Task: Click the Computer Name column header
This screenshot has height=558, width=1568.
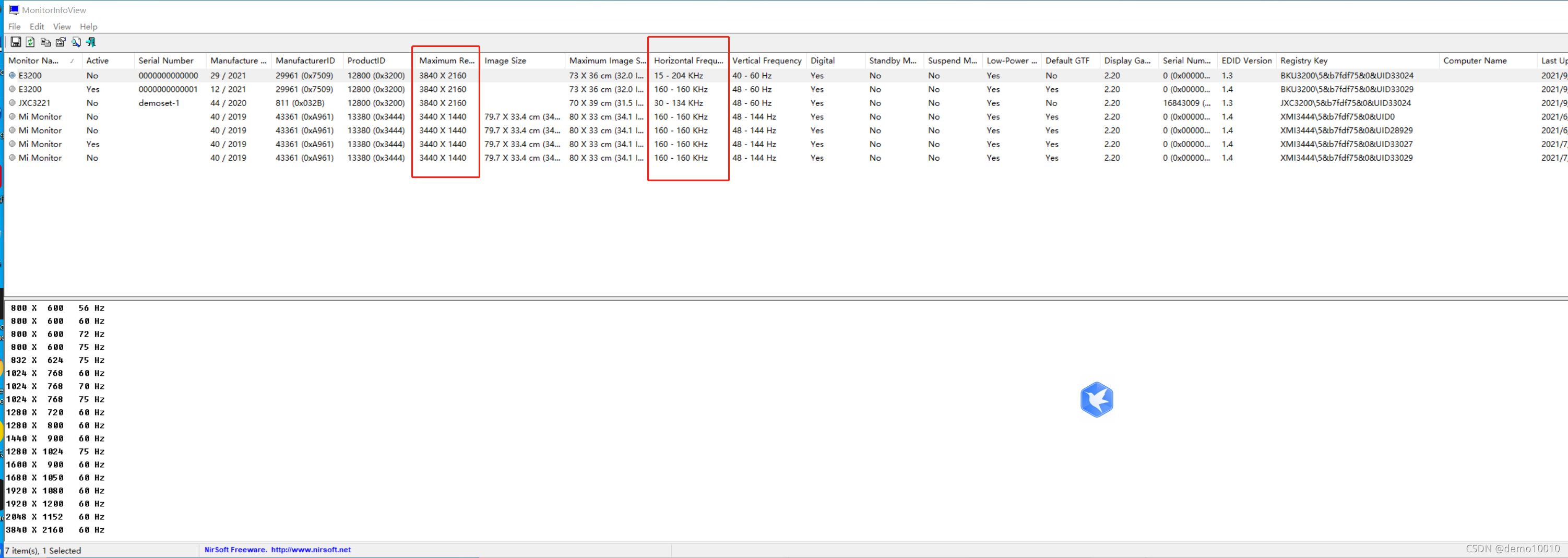Action: [1487, 60]
